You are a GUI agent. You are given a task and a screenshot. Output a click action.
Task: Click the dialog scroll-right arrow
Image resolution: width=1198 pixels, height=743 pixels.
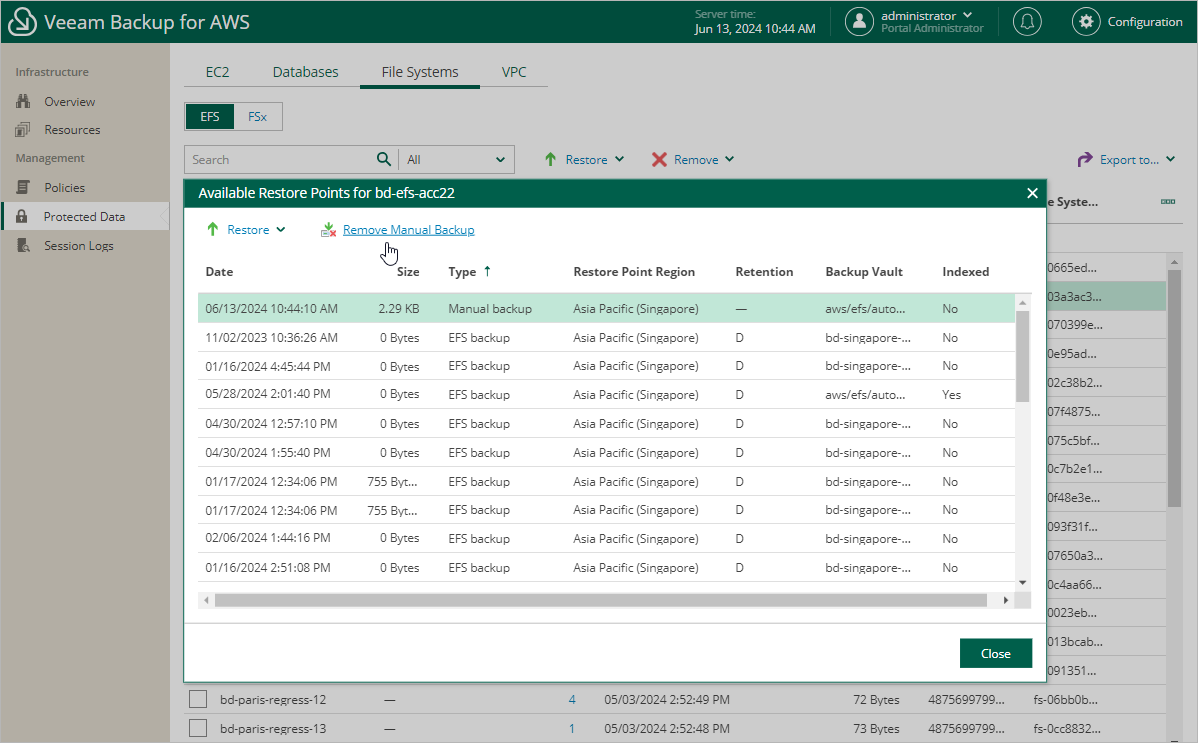pyautogui.click(x=1005, y=600)
